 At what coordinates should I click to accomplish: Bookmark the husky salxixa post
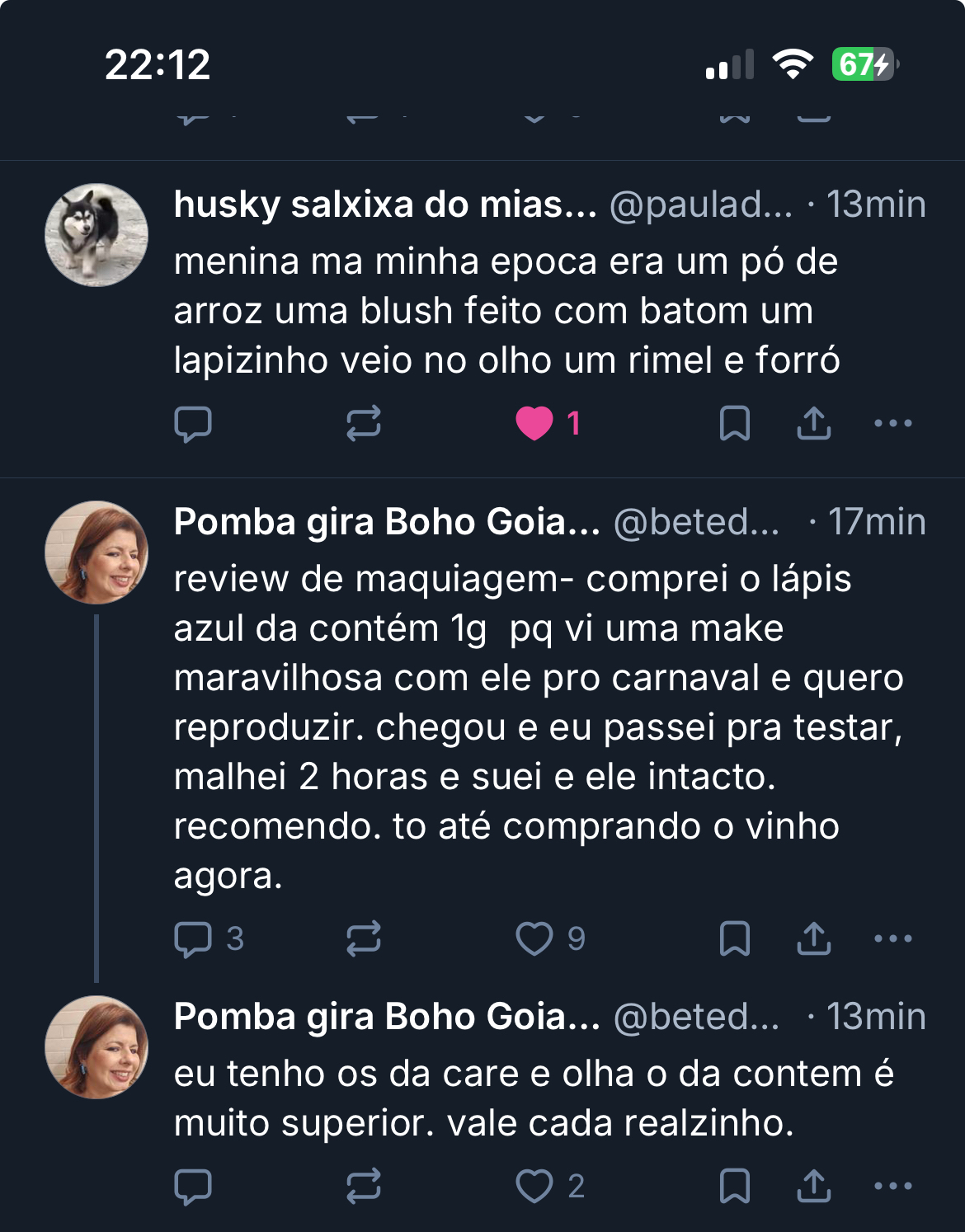pos(734,424)
